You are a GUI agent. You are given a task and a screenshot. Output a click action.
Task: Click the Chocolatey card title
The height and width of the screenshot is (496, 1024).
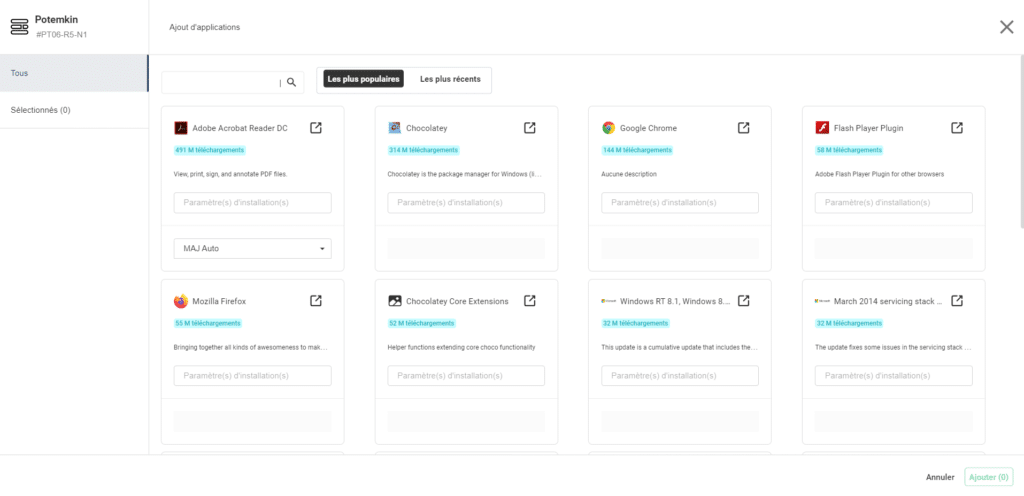point(426,128)
